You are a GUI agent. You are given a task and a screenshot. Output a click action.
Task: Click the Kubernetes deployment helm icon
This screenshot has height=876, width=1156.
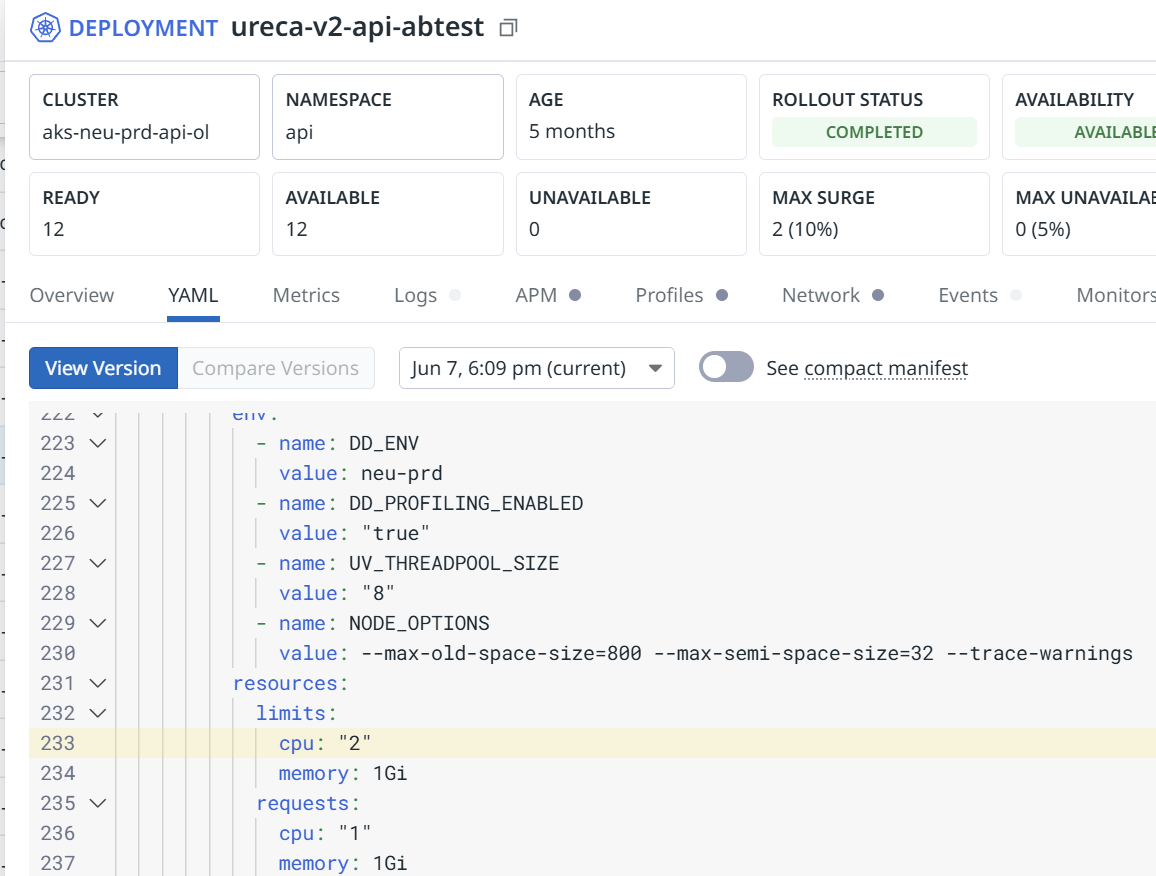(45, 28)
